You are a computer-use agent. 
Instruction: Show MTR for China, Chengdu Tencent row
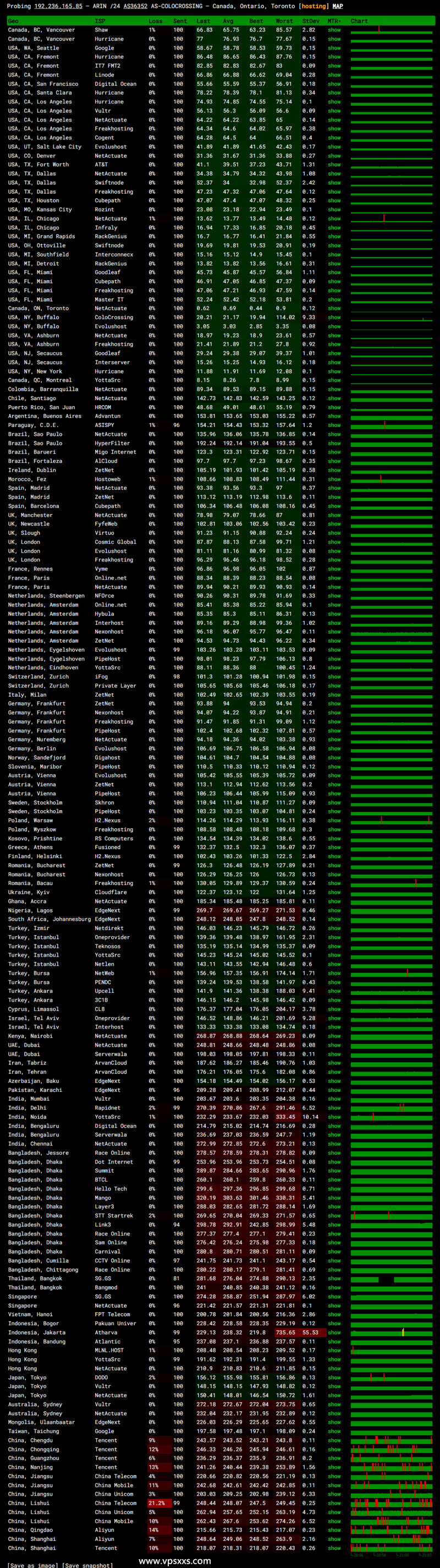click(334, 1440)
